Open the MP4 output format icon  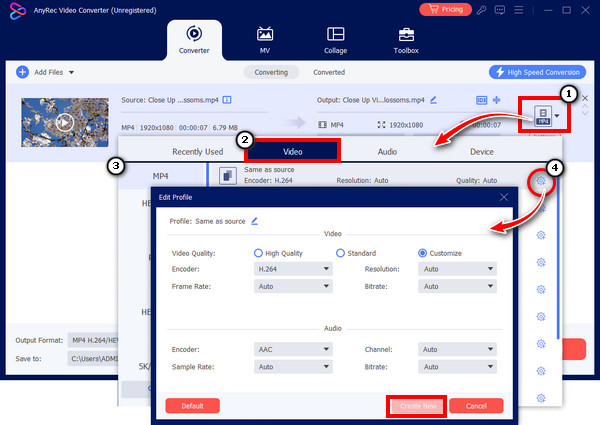[543, 116]
